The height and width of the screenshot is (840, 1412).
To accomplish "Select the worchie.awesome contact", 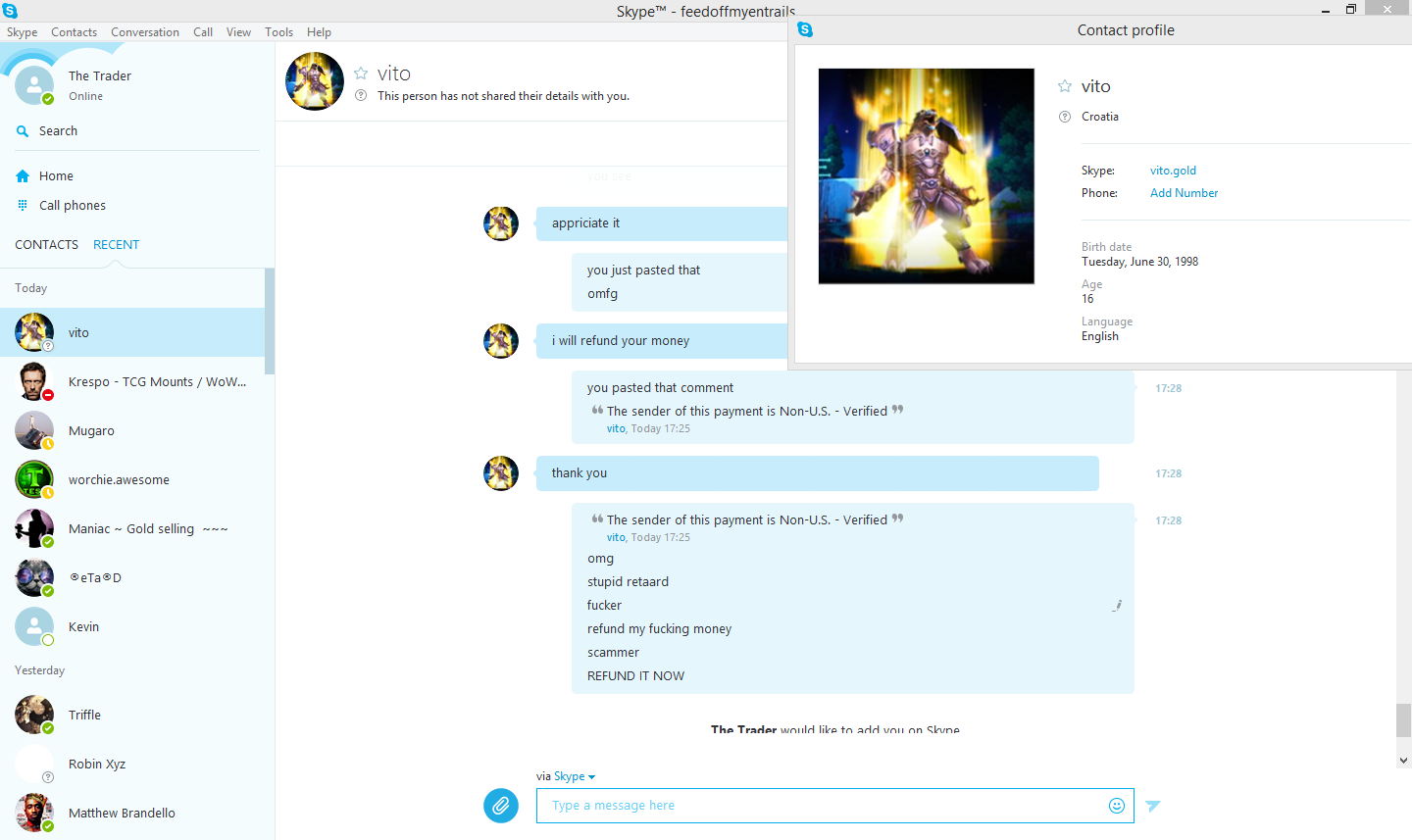I will tap(132, 479).
